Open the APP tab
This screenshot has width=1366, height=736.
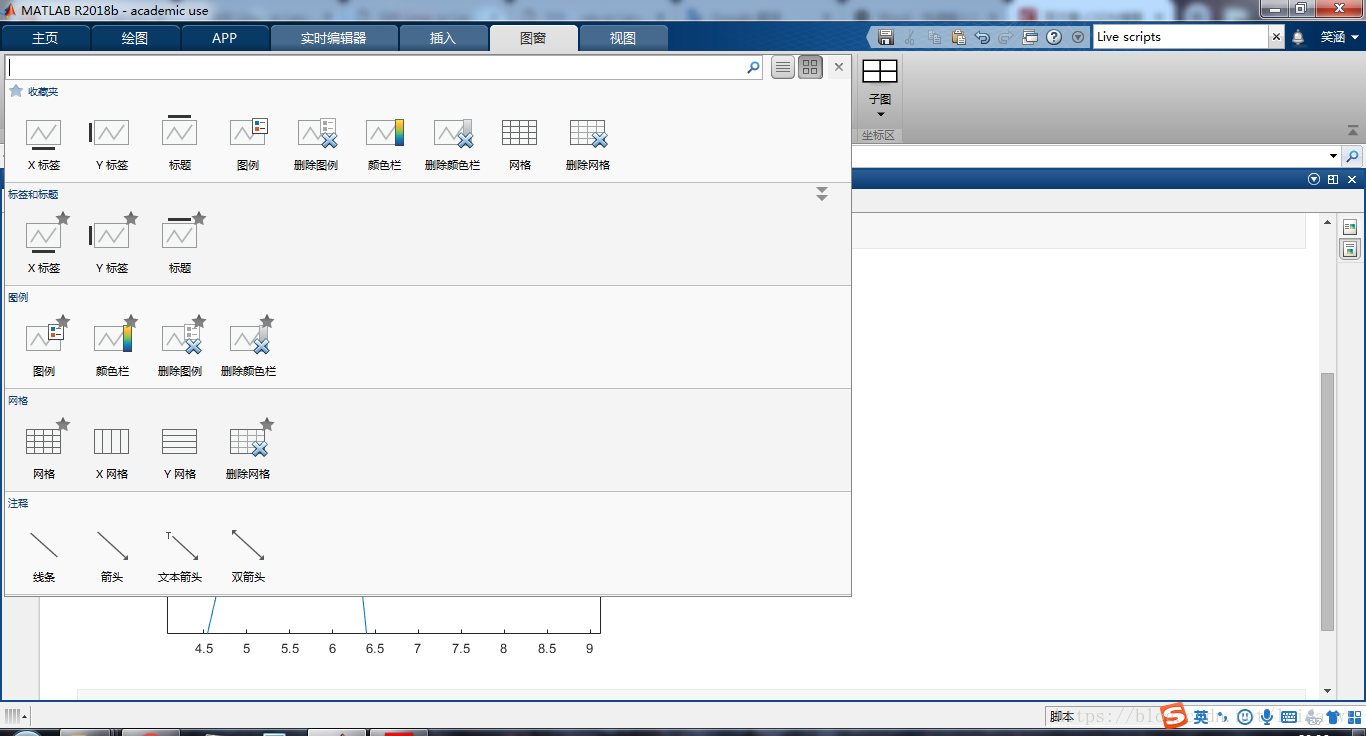(x=225, y=38)
